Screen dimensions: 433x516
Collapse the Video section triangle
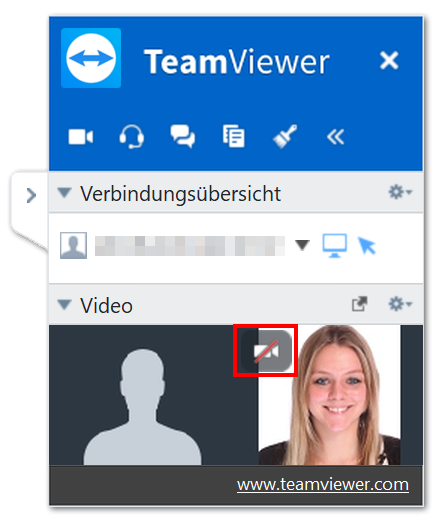click(x=64, y=304)
